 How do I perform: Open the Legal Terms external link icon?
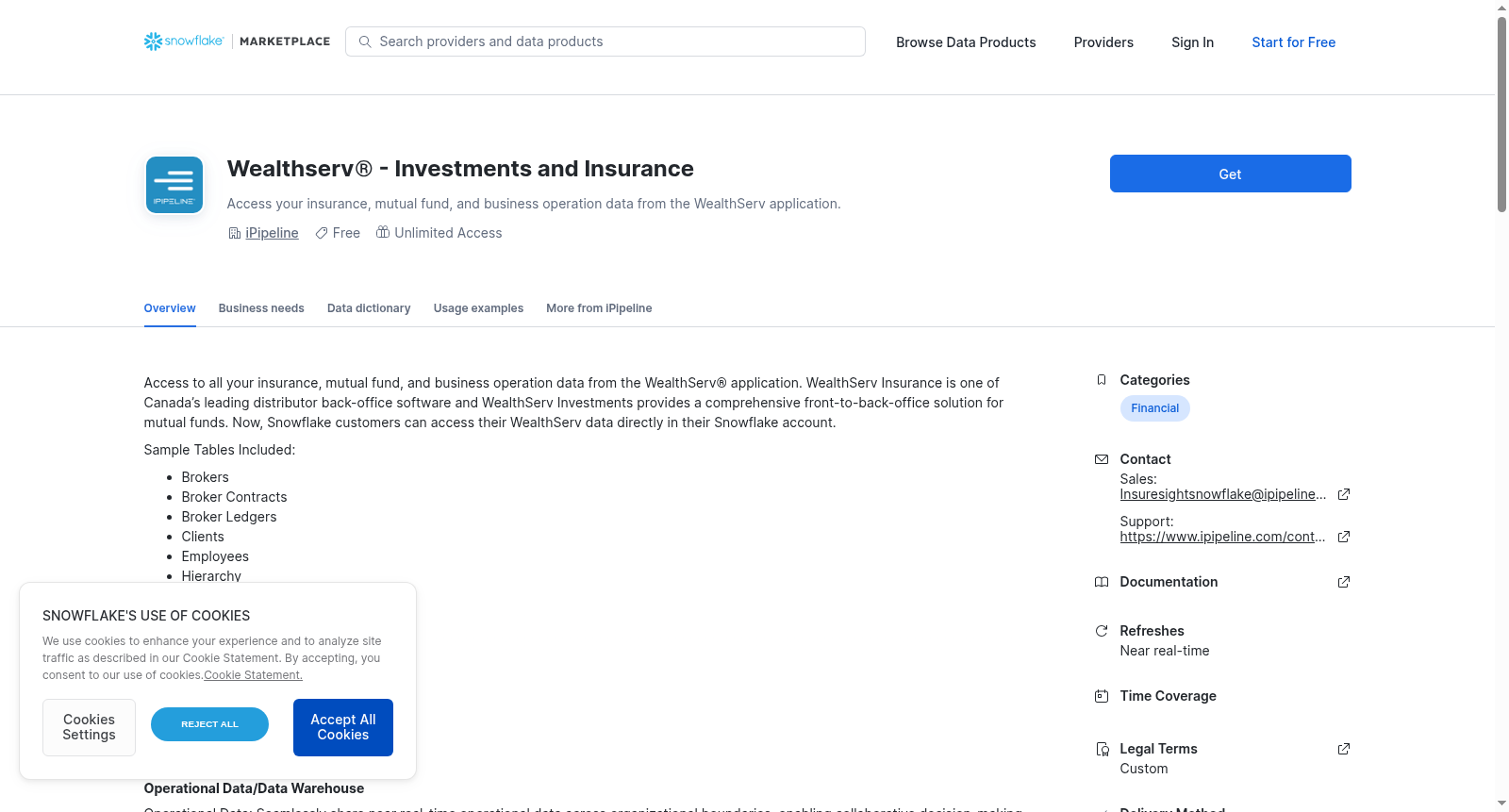(1344, 749)
